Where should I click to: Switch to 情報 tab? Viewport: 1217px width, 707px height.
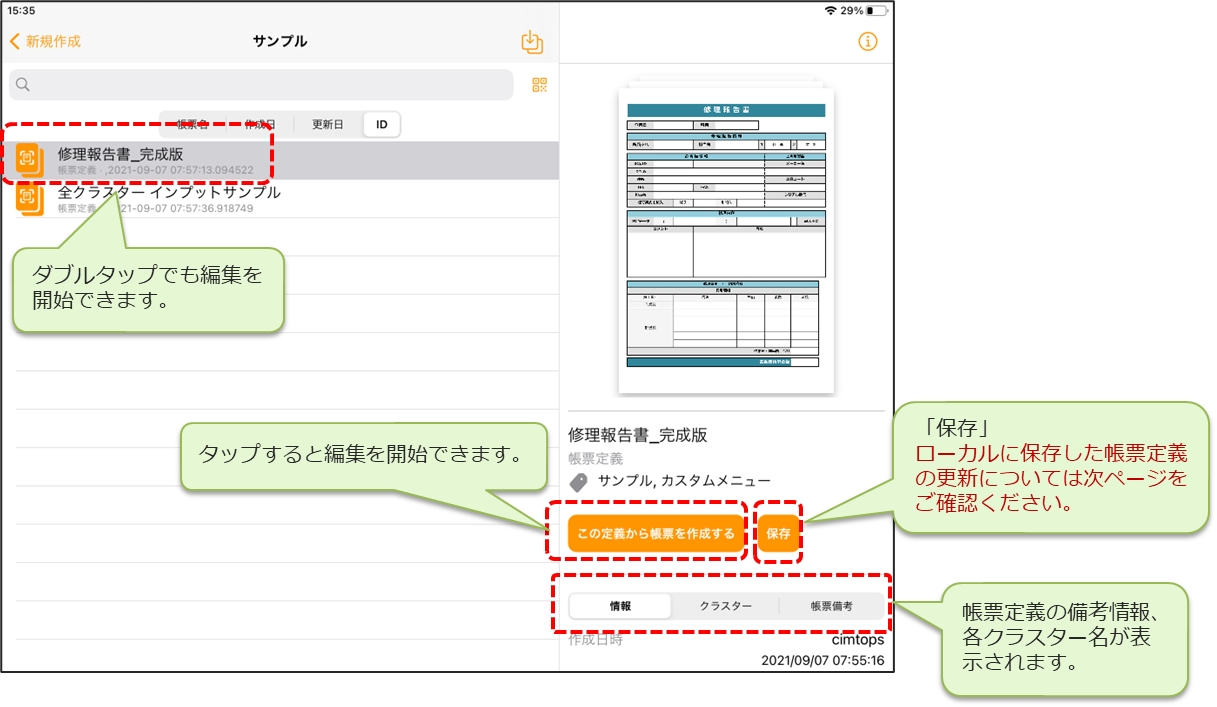click(x=620, y=606)
